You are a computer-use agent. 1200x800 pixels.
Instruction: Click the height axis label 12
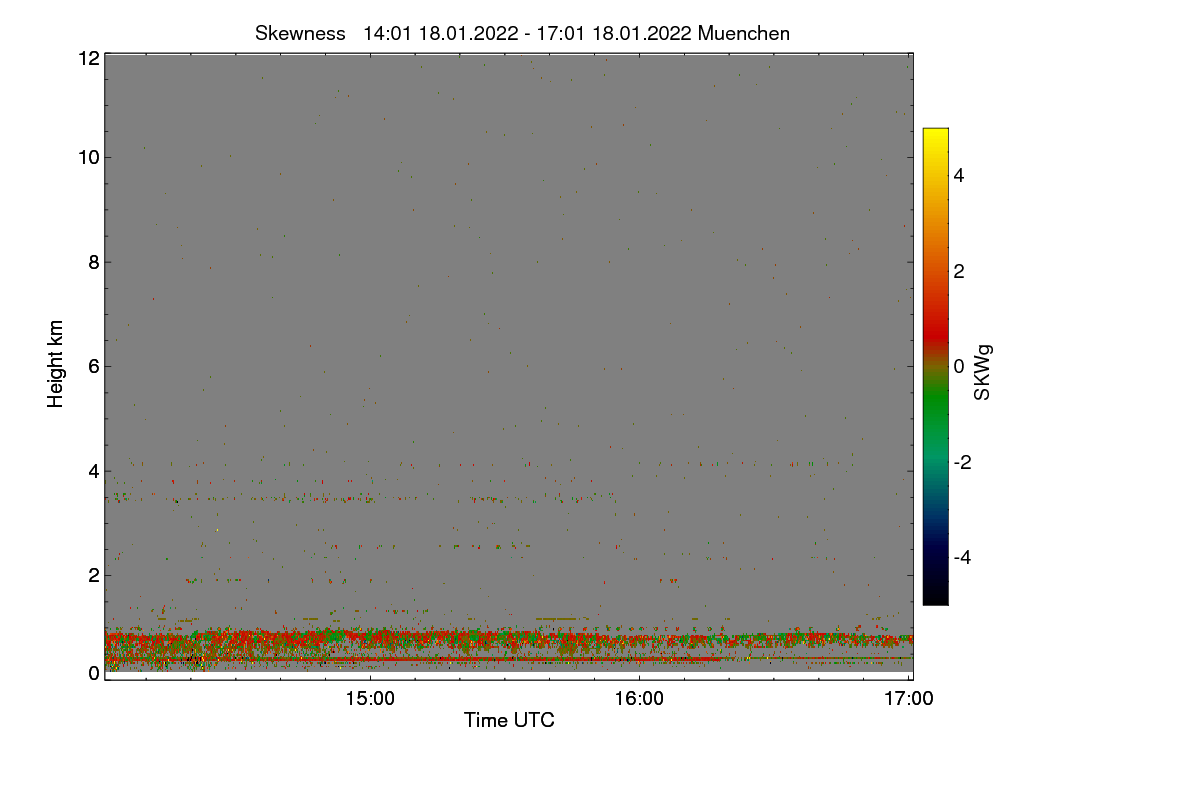88,57
